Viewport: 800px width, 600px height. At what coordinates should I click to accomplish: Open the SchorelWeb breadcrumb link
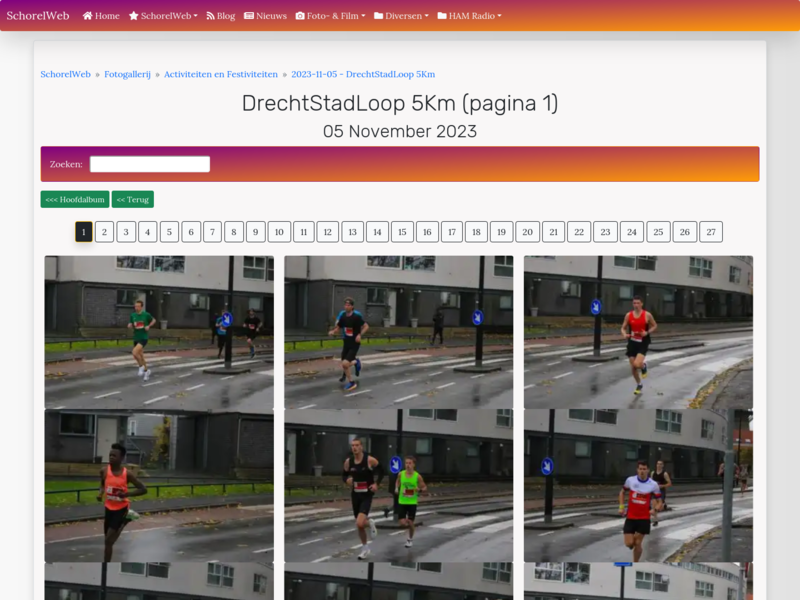pos(65,74)
